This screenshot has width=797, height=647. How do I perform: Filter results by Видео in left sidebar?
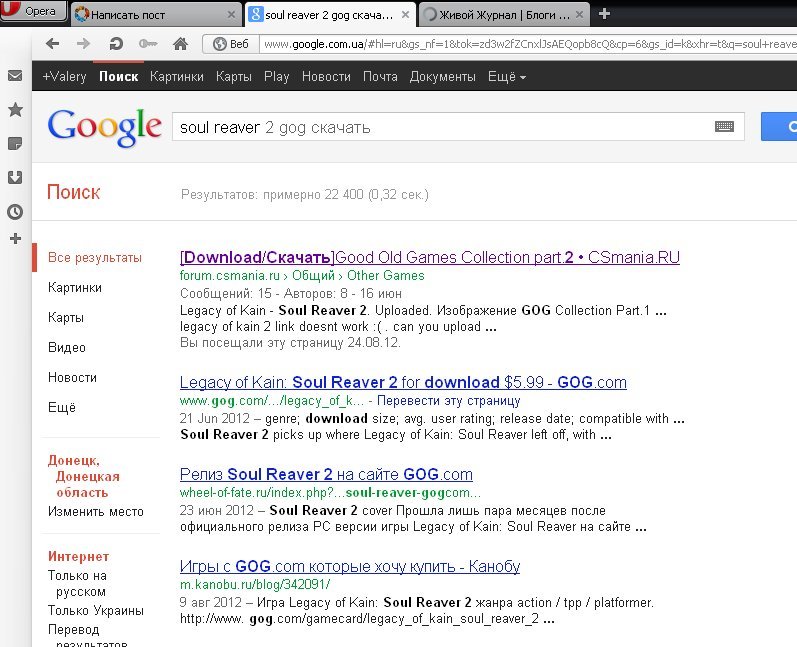[x=67, y=347]
